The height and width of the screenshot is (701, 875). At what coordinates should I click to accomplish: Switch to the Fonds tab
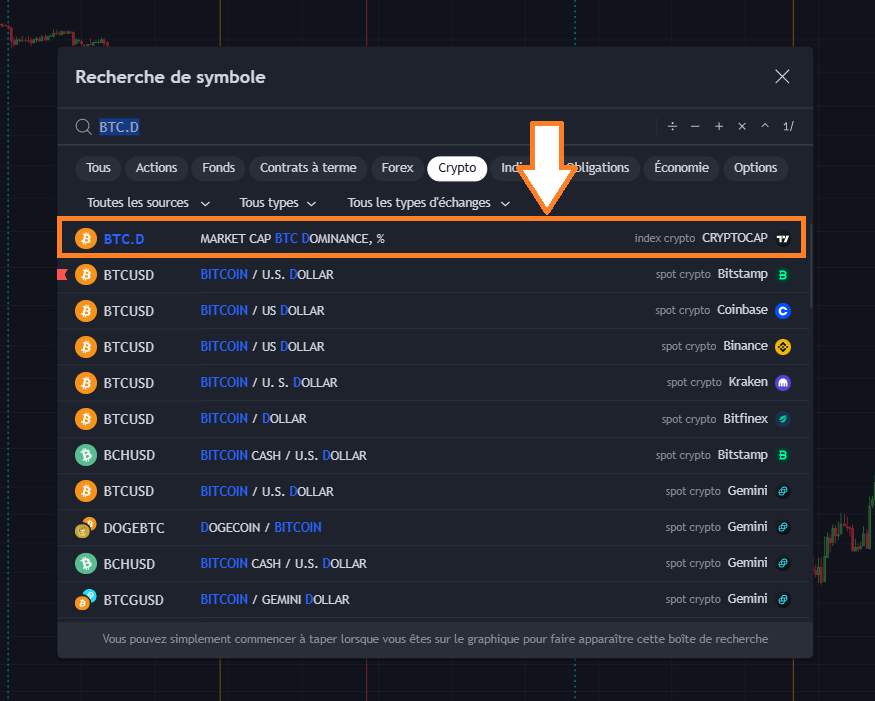click(218, 168)
